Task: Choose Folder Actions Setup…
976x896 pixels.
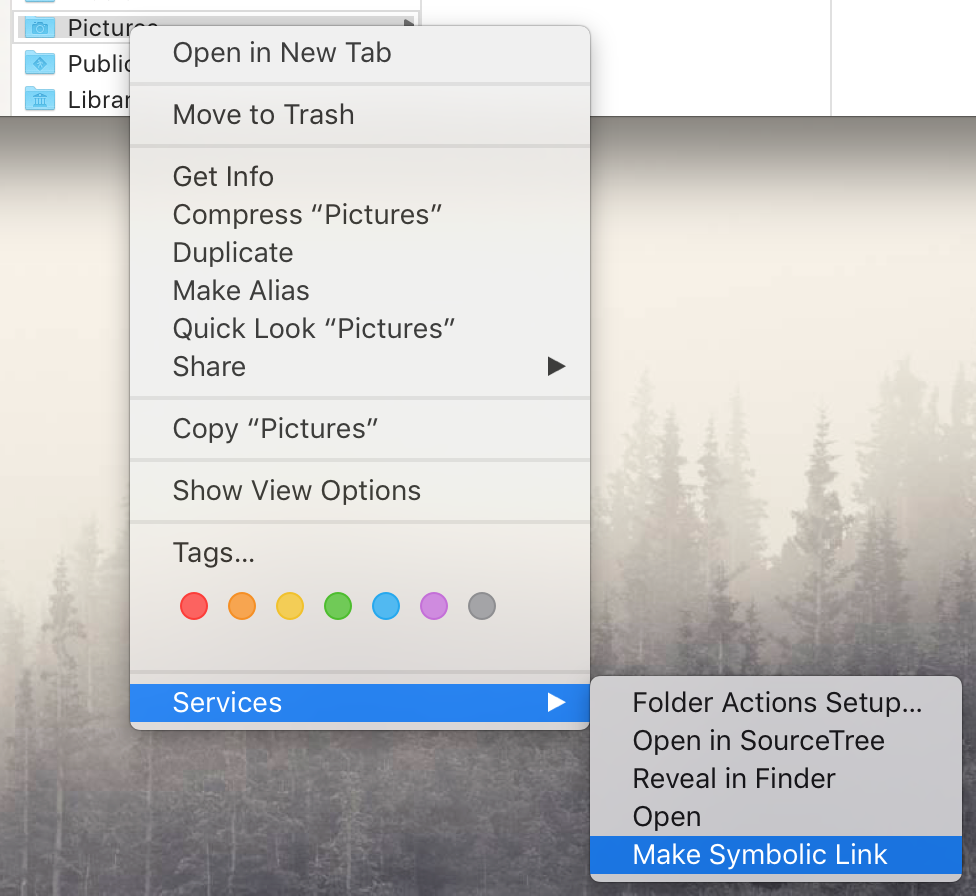Action: point(777,703)
